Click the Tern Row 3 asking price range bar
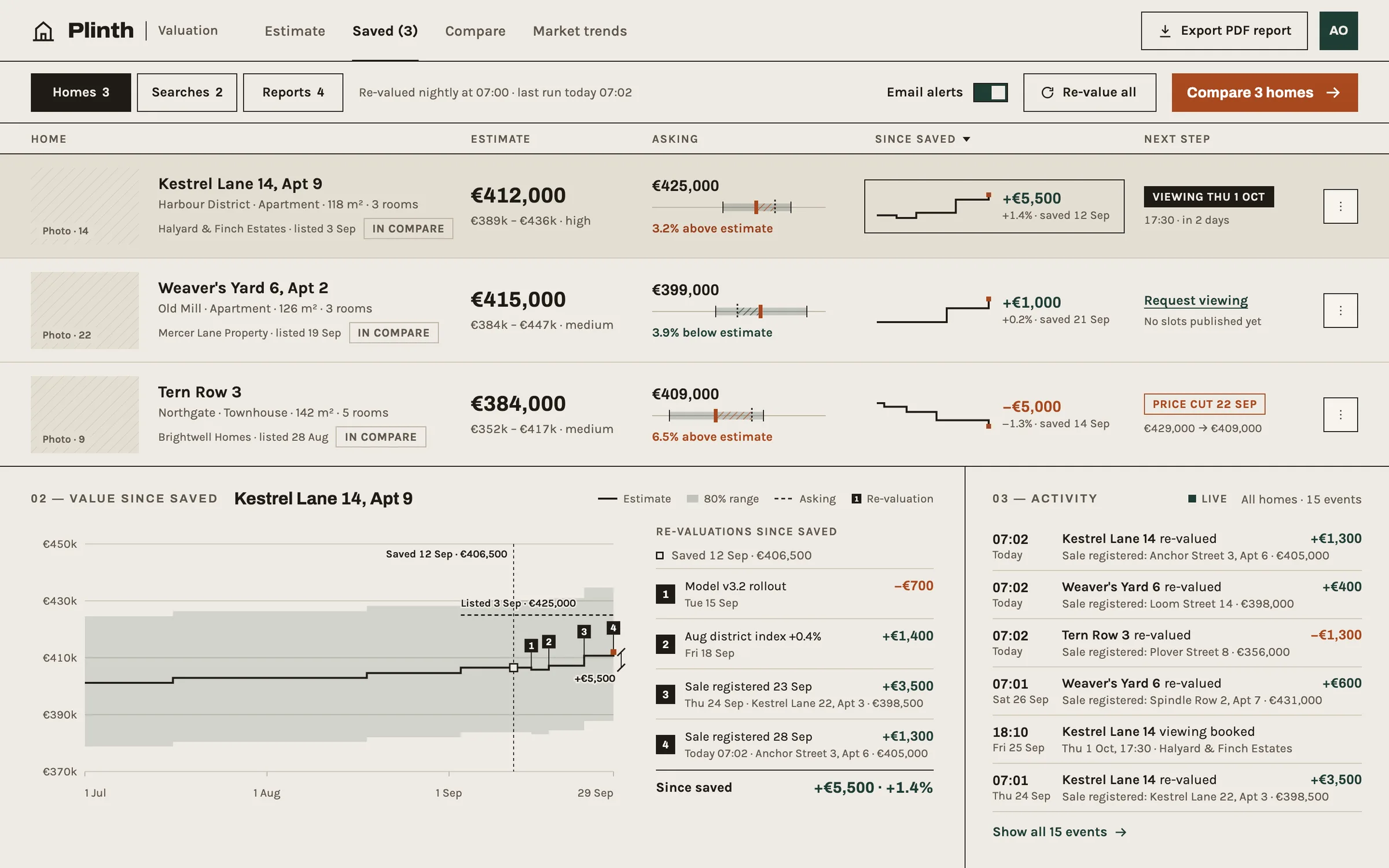The width and height of the screenshot is (1389, 868). [x=738, y=415]
